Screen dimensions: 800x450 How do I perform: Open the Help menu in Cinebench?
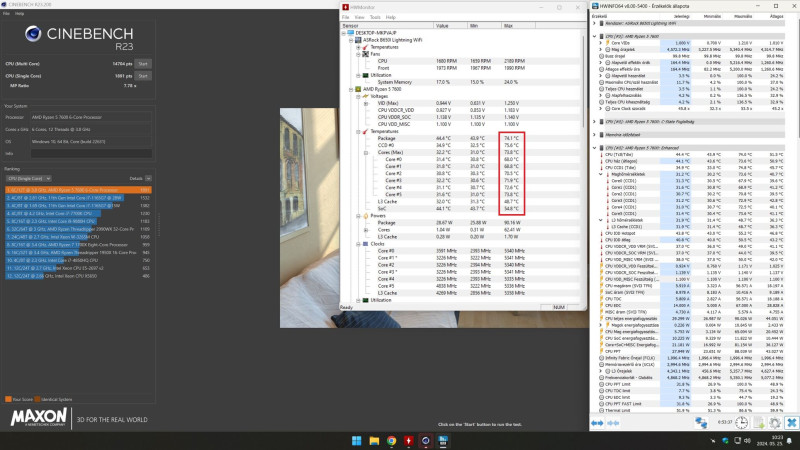[x=19, y=14]
